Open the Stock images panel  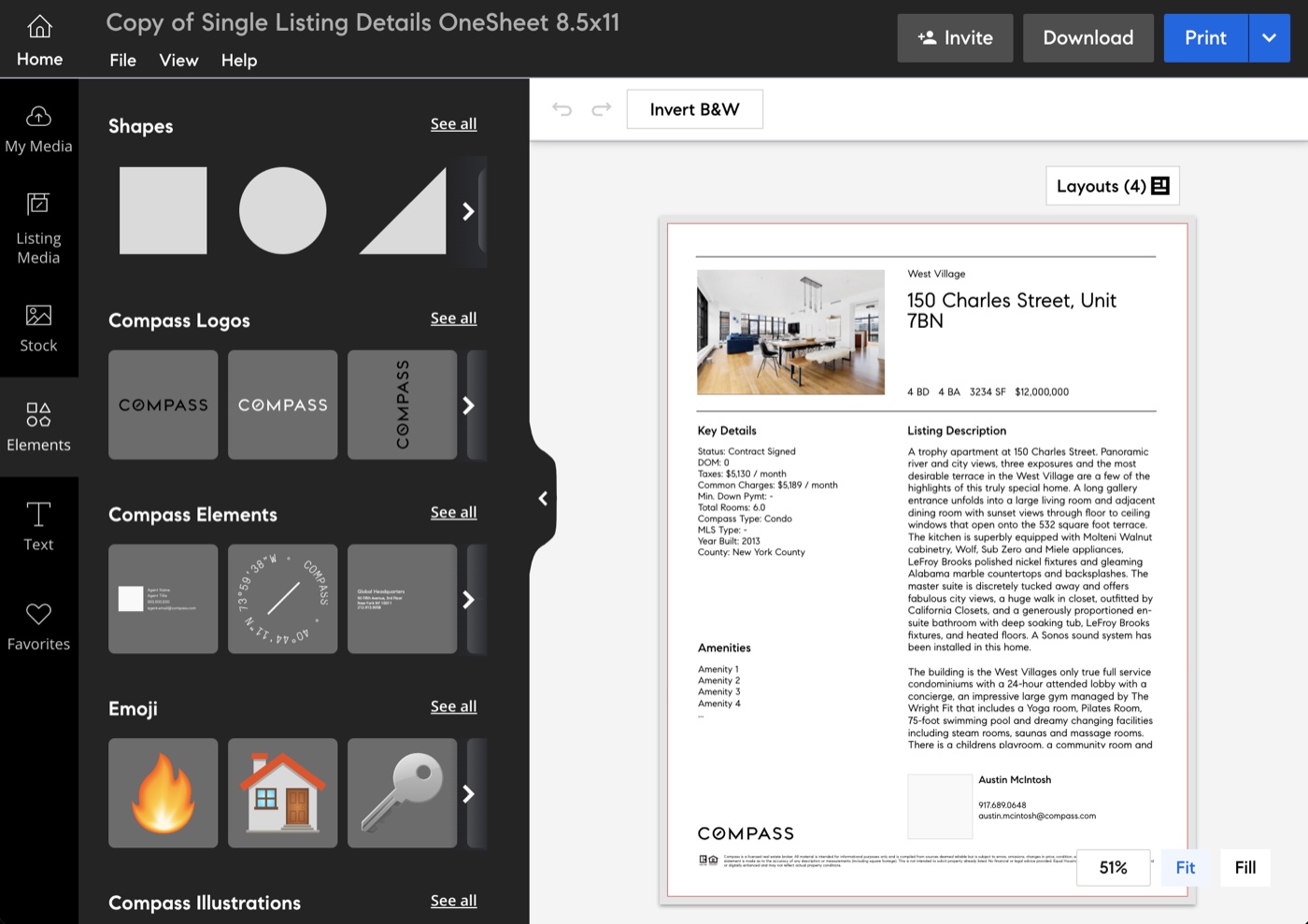click(38, 329)
